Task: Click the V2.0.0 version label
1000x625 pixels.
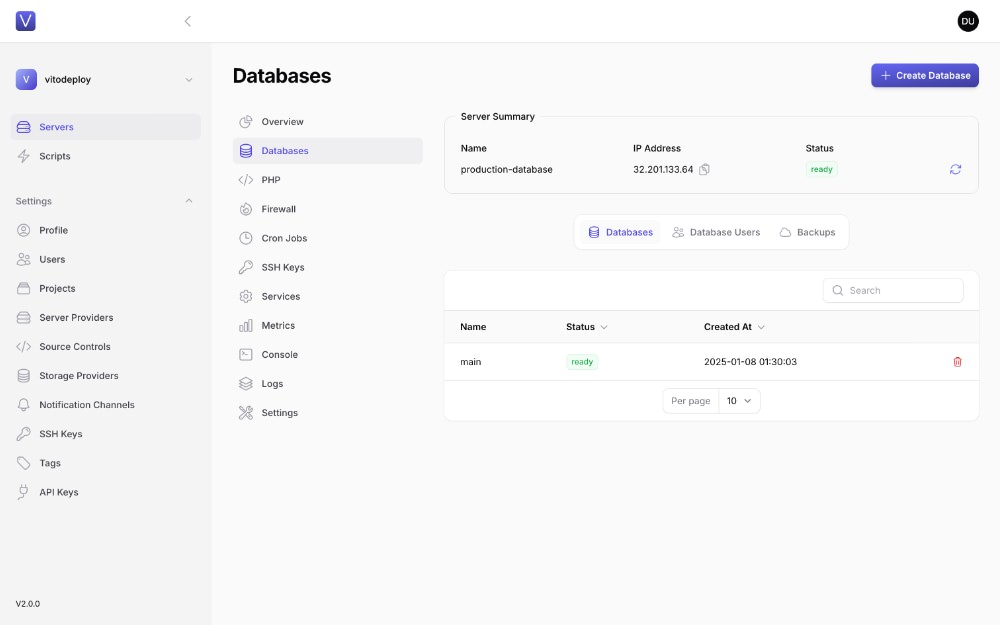Action: pos(28,604)
